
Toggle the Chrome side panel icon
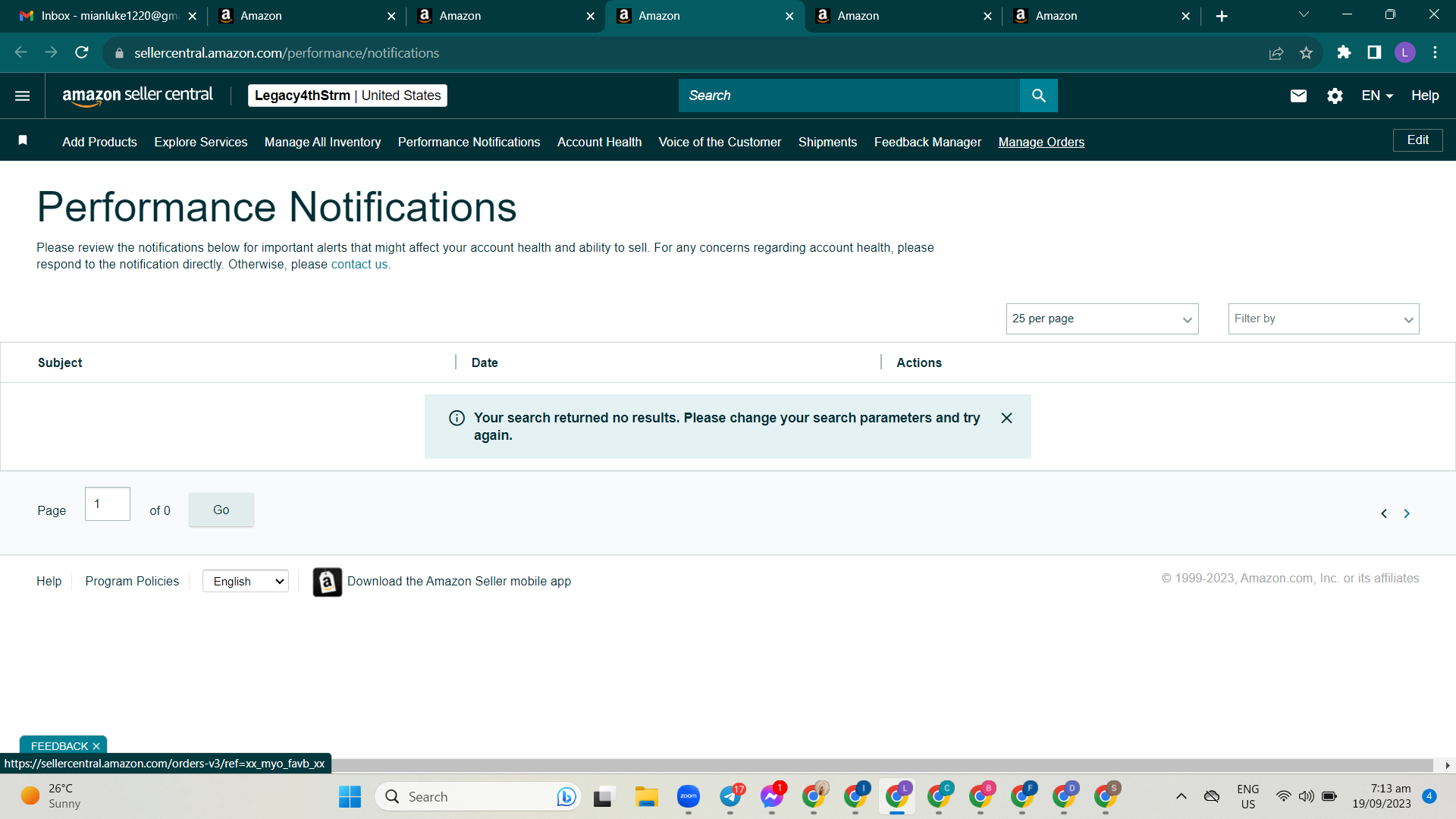(1374, 52)
